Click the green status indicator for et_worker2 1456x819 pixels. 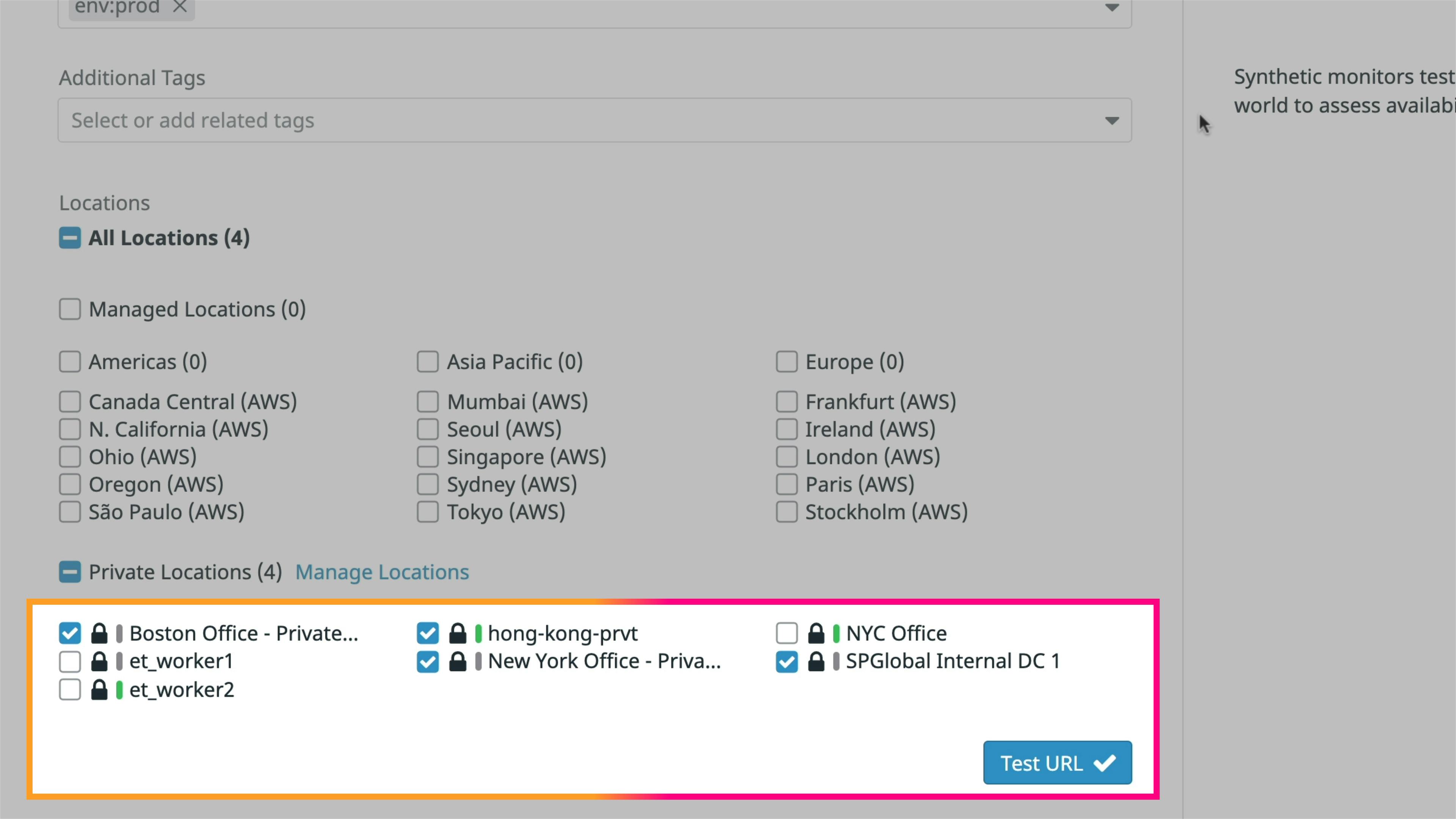(x=119, y=690)
